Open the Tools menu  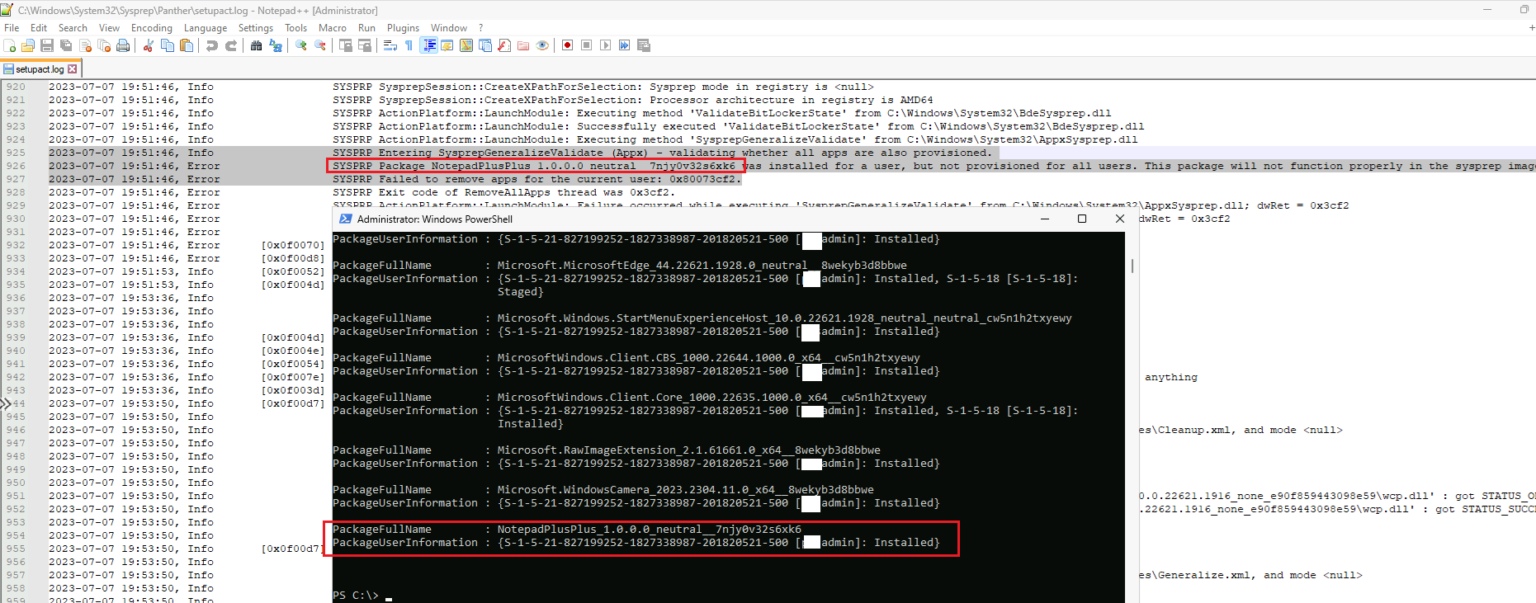296,28
